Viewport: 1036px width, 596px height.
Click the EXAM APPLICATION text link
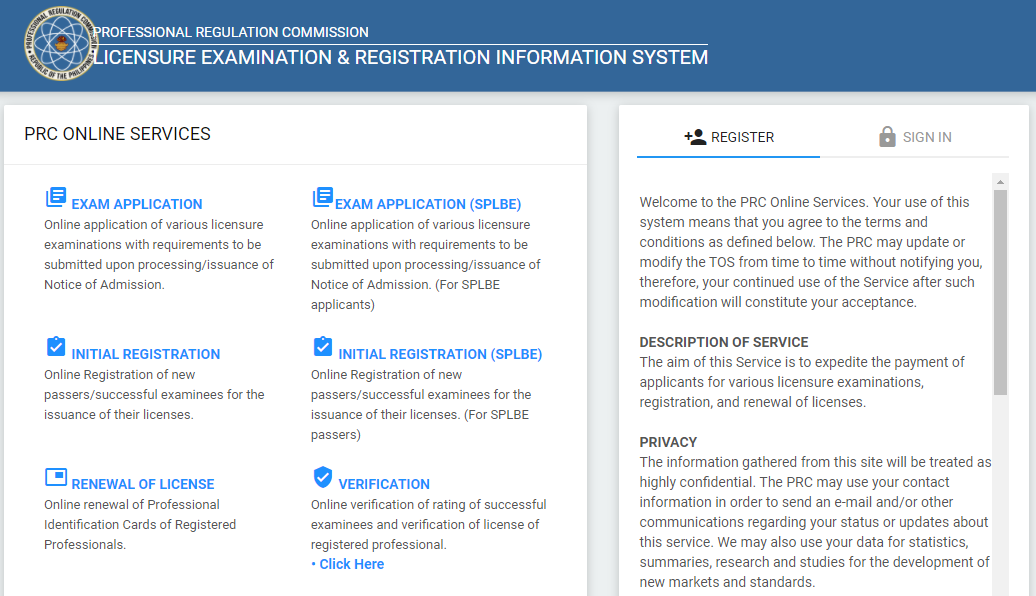coord(133,203)
